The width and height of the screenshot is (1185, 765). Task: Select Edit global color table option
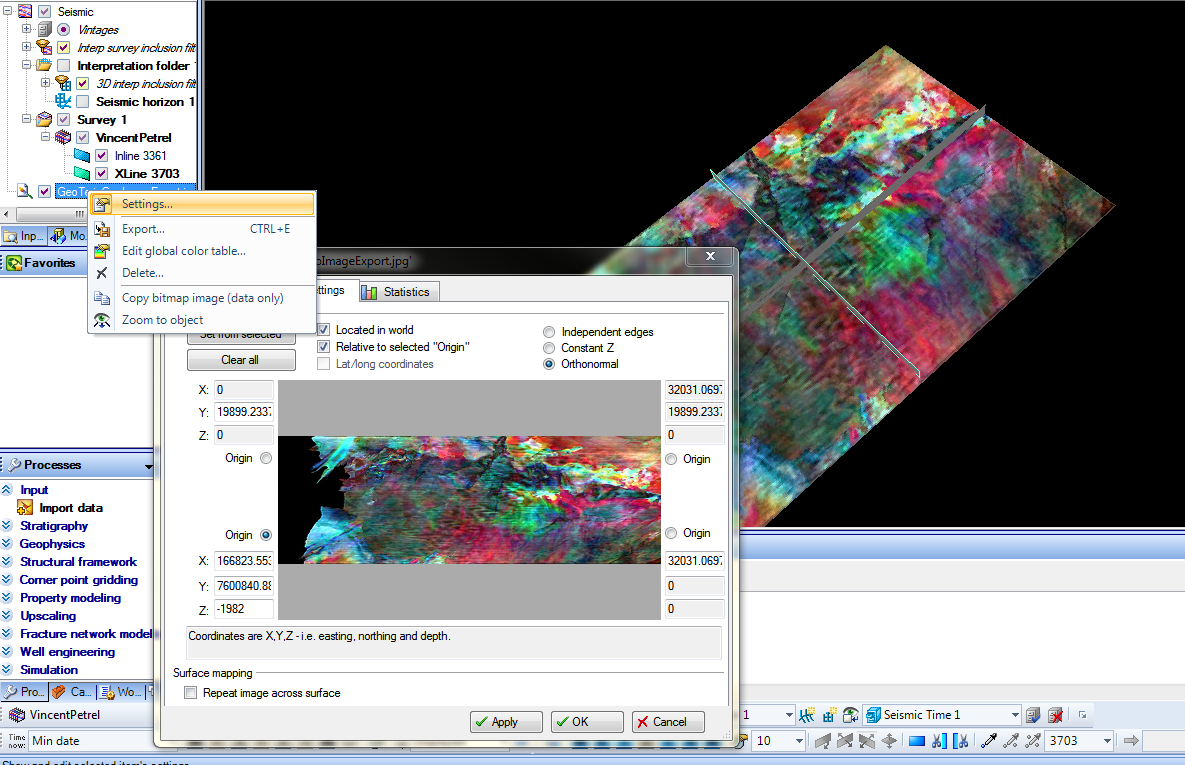[183, 251]
